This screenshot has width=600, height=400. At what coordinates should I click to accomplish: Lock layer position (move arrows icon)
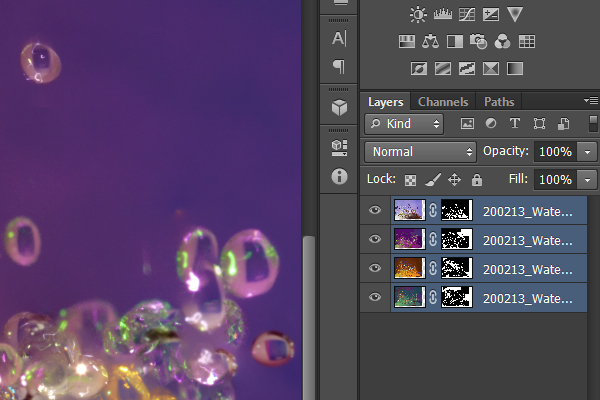[x=455, y=180]
